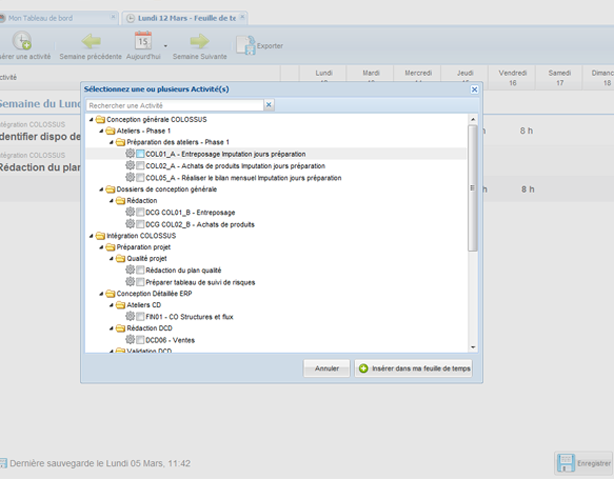Click the activity tree scrollbar thumb
614x479 pixels.
(x=473, y=188)
